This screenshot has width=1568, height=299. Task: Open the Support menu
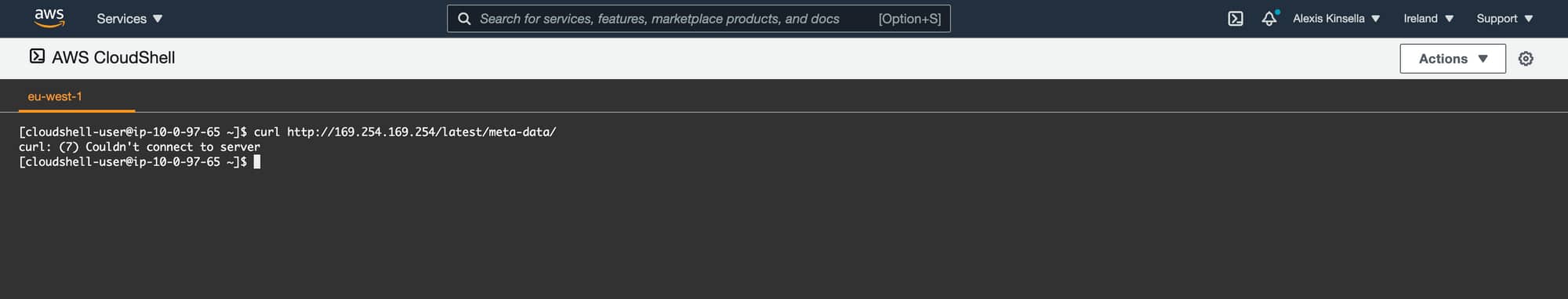pyautogui.click(x=1504, y=19)
